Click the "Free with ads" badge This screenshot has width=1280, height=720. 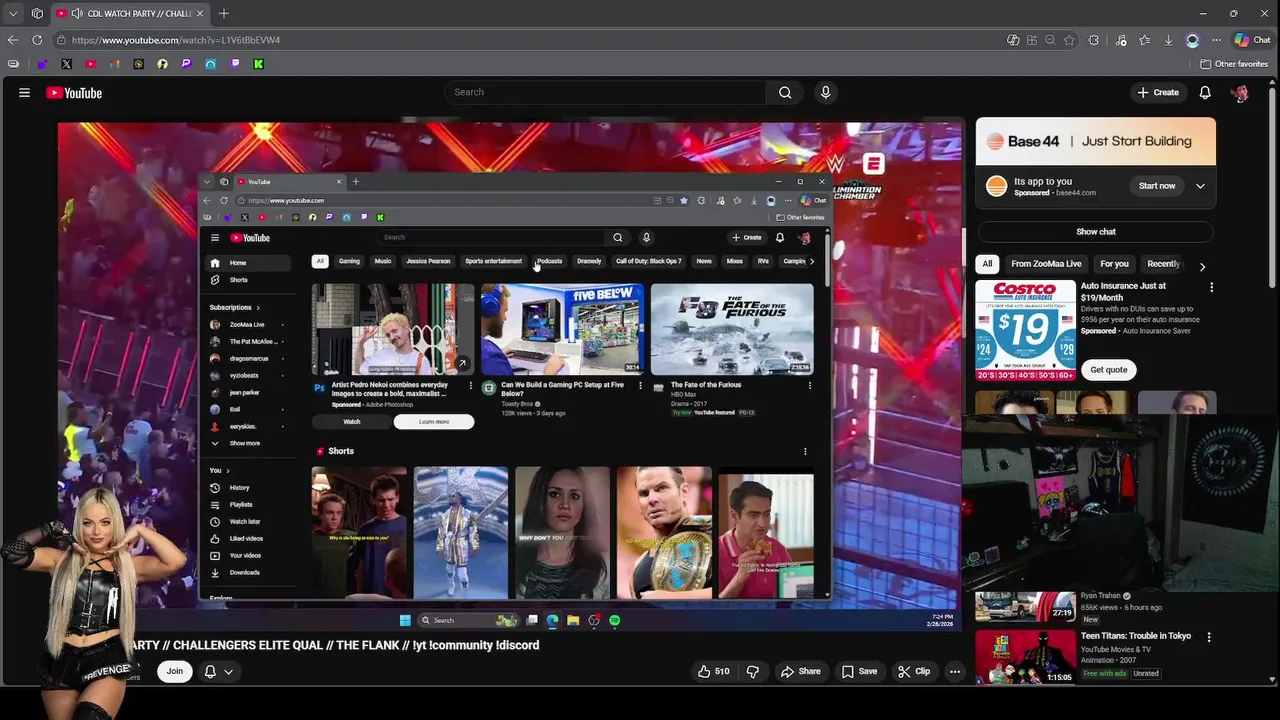(1105, 674)
